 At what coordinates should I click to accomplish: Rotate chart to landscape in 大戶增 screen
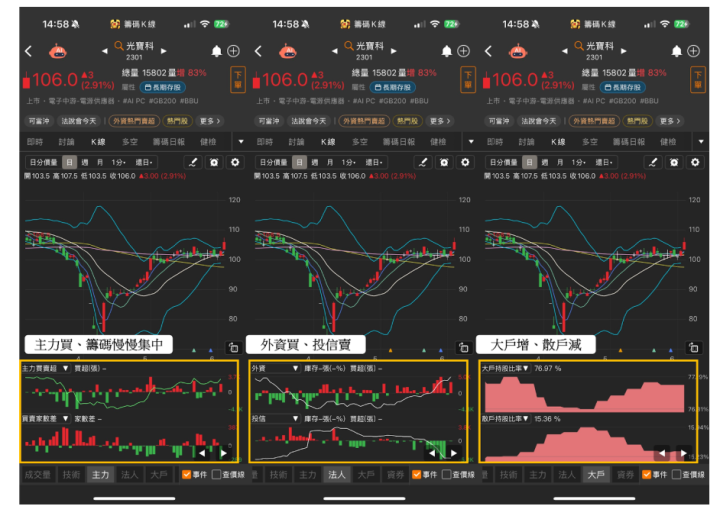pos(693,347)
